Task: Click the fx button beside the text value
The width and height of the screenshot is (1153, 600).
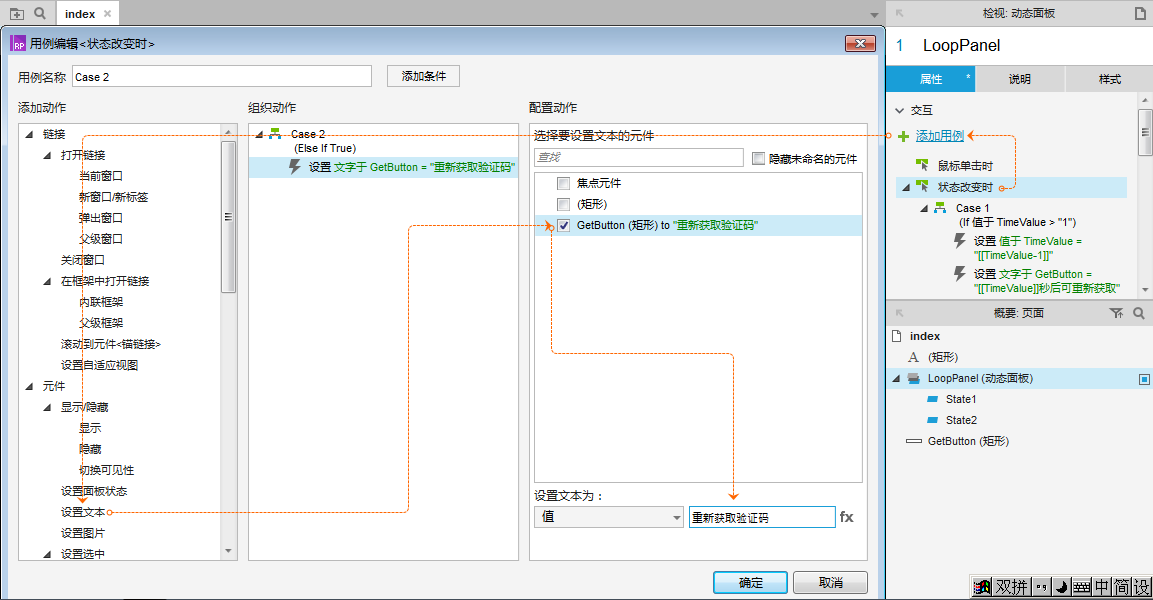Action: point(846,517)
